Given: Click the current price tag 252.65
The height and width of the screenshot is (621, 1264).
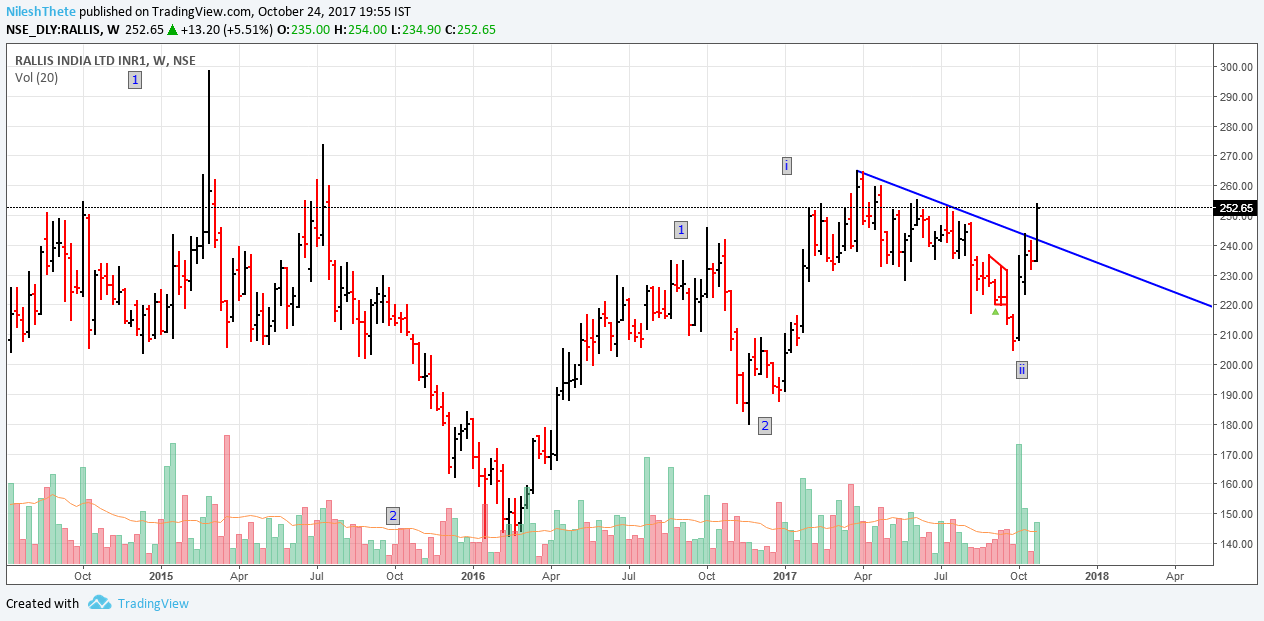Looking at the screenshot, I should (x=1237, y=208).
